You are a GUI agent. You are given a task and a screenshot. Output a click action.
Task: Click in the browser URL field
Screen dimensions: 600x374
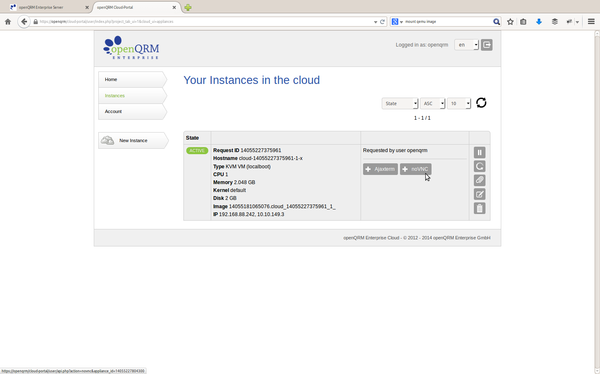pyautogui.click(x=203, y=22)
